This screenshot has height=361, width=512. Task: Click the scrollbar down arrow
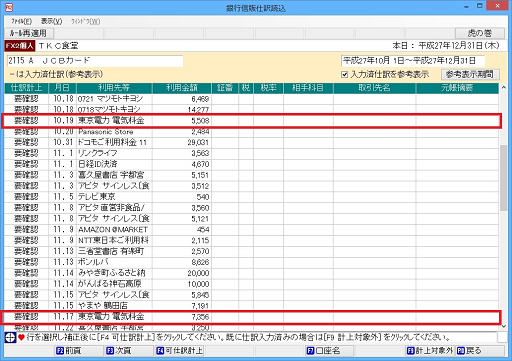pos(503,326)
